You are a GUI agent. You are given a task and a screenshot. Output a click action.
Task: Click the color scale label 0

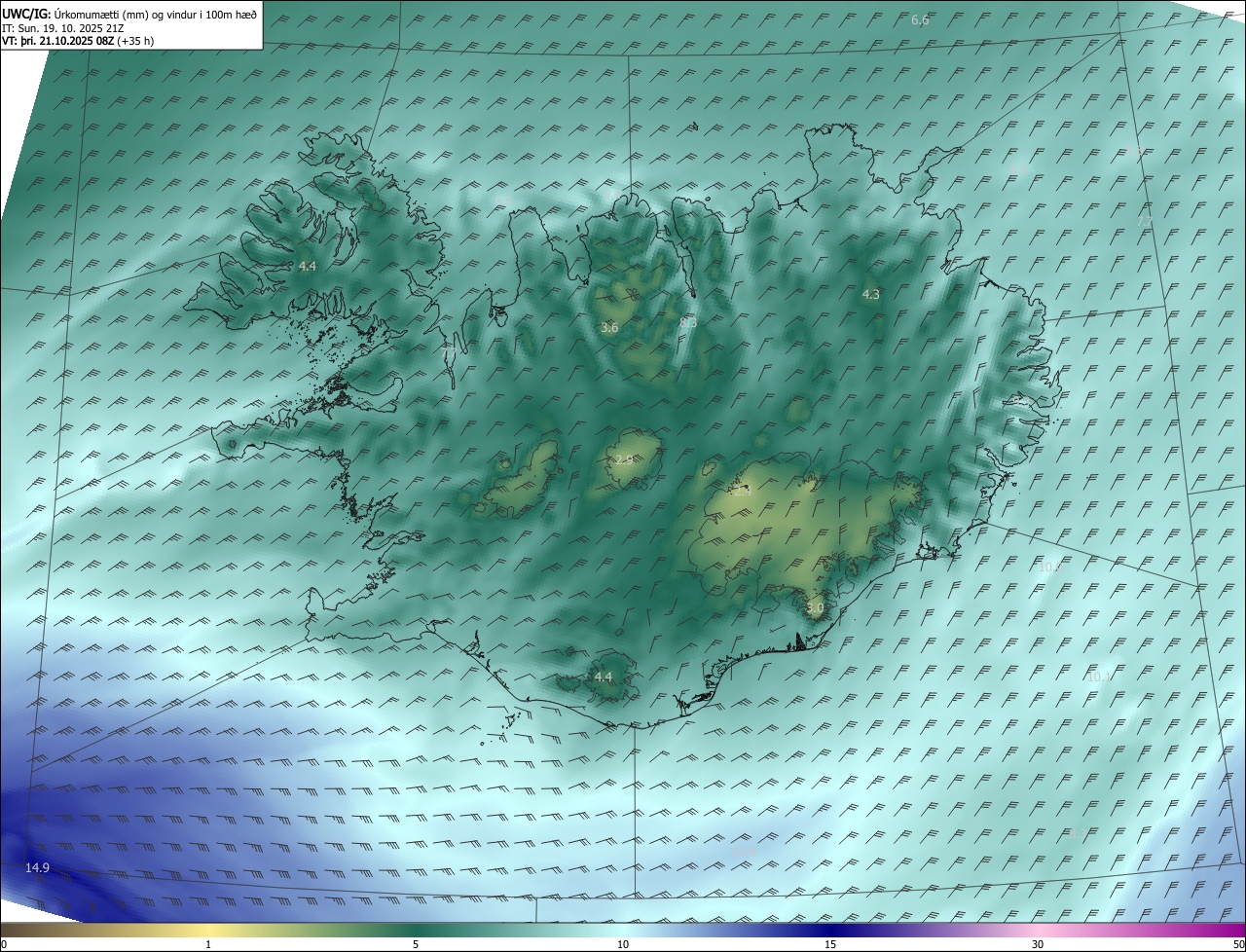(x=4, y=944)
